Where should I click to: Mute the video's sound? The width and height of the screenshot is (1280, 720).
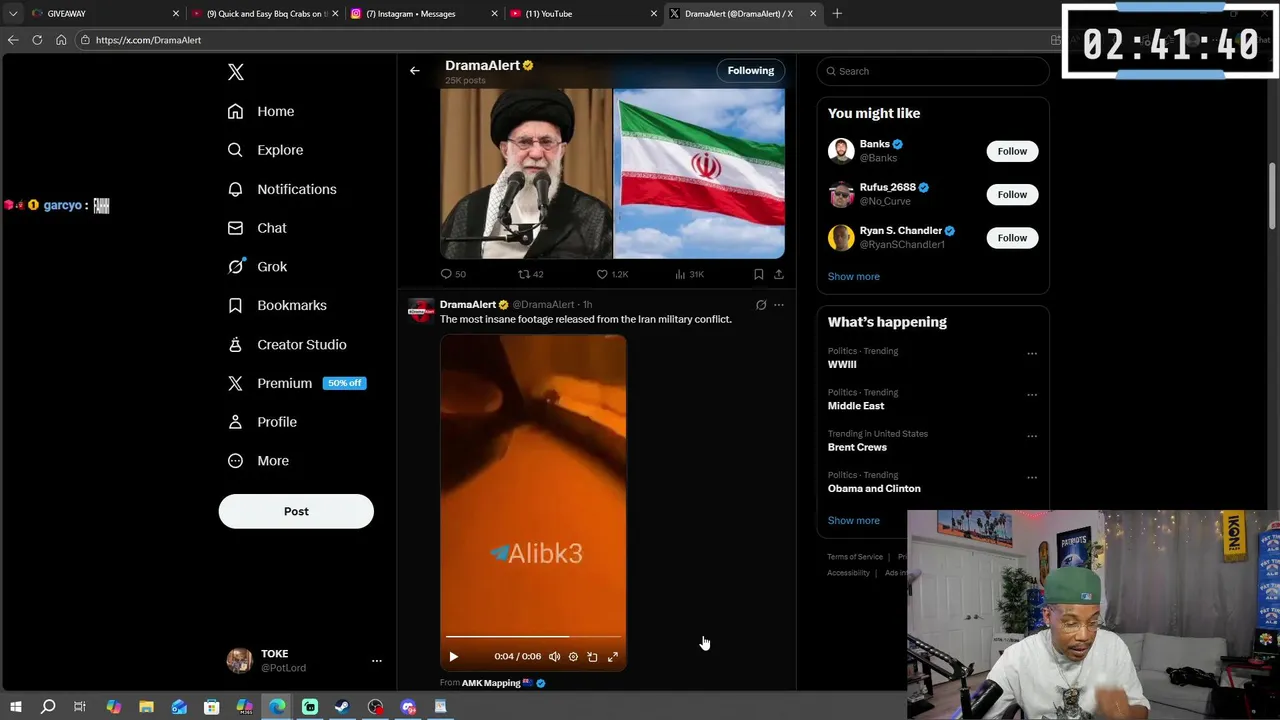[x=554, y=657]
